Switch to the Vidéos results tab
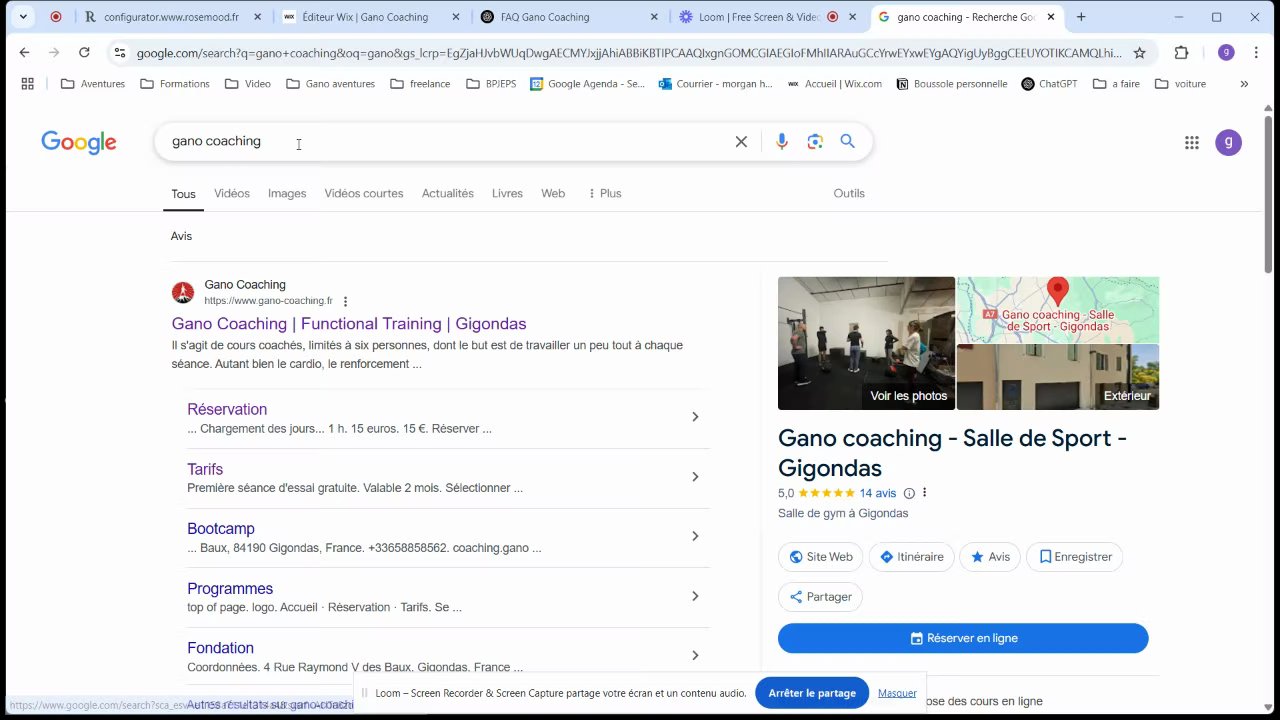The image size is (1280, 720). click(232, 193)
